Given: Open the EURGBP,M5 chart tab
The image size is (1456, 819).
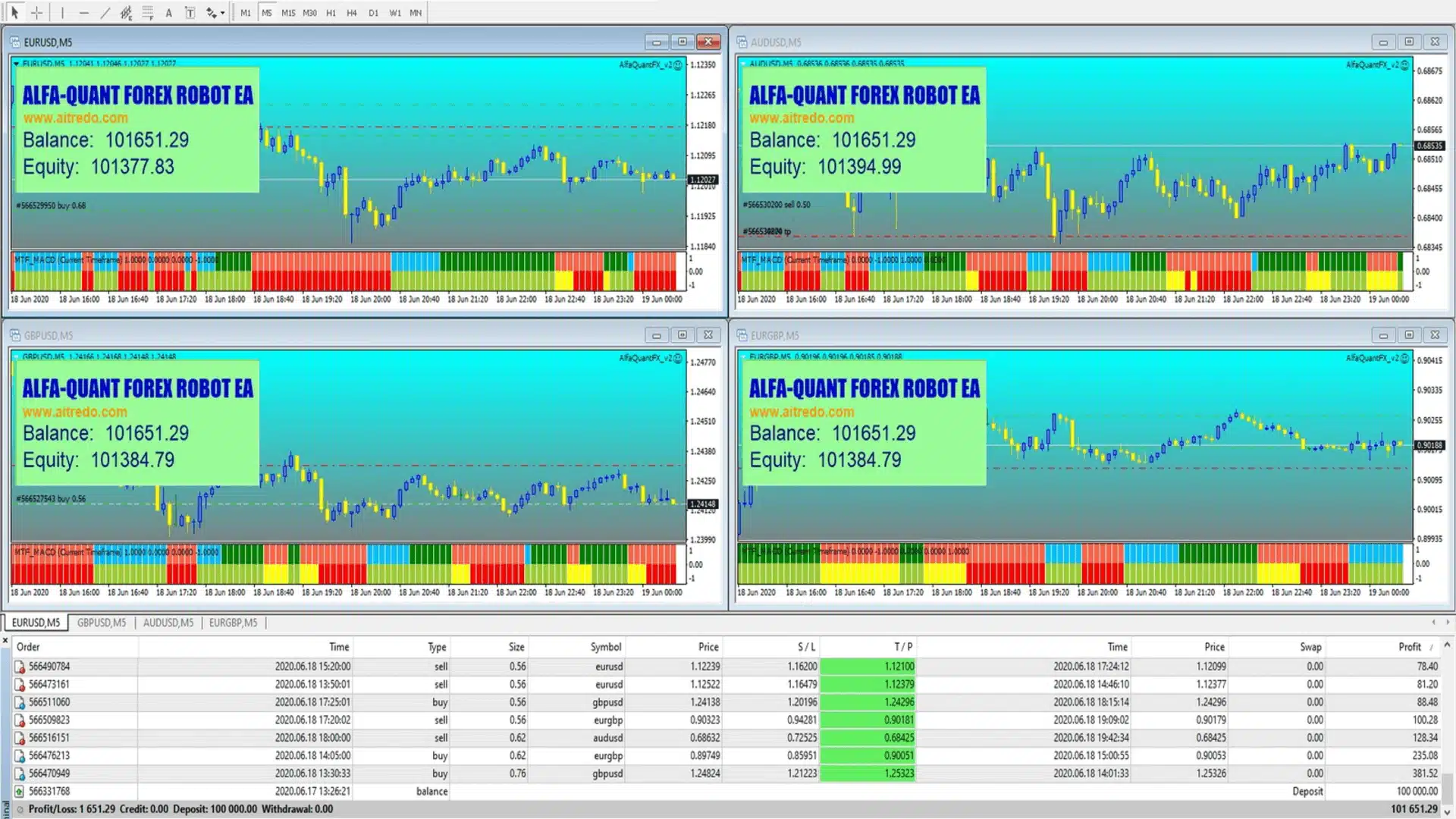Looking at the screenshot, I should coord(234,623).
